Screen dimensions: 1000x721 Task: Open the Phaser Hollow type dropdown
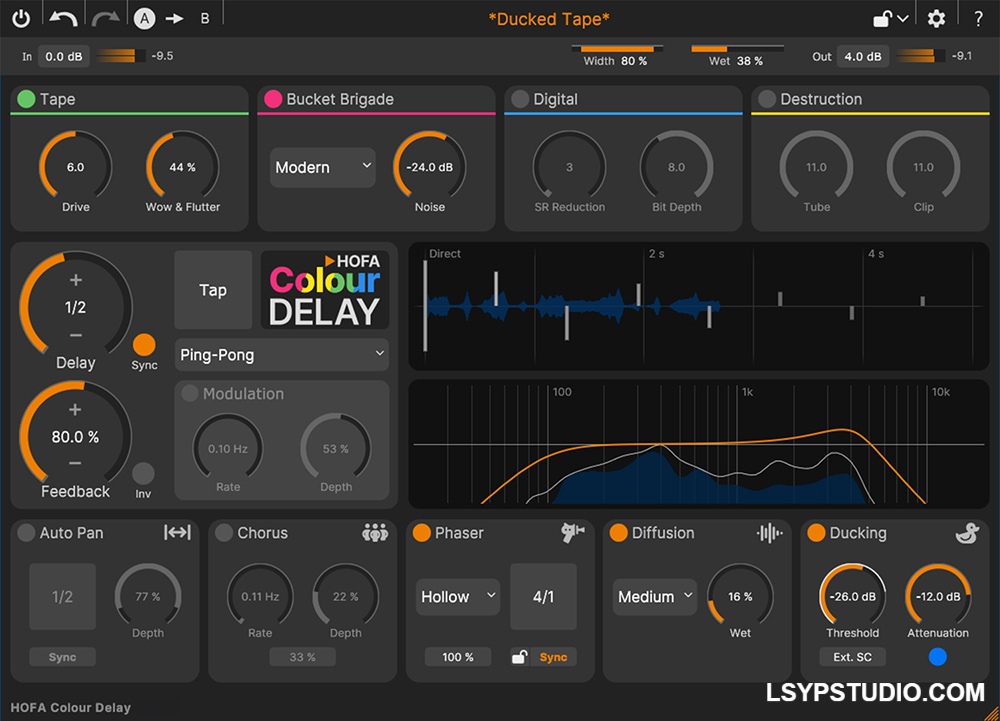click(x=458, y=597)
